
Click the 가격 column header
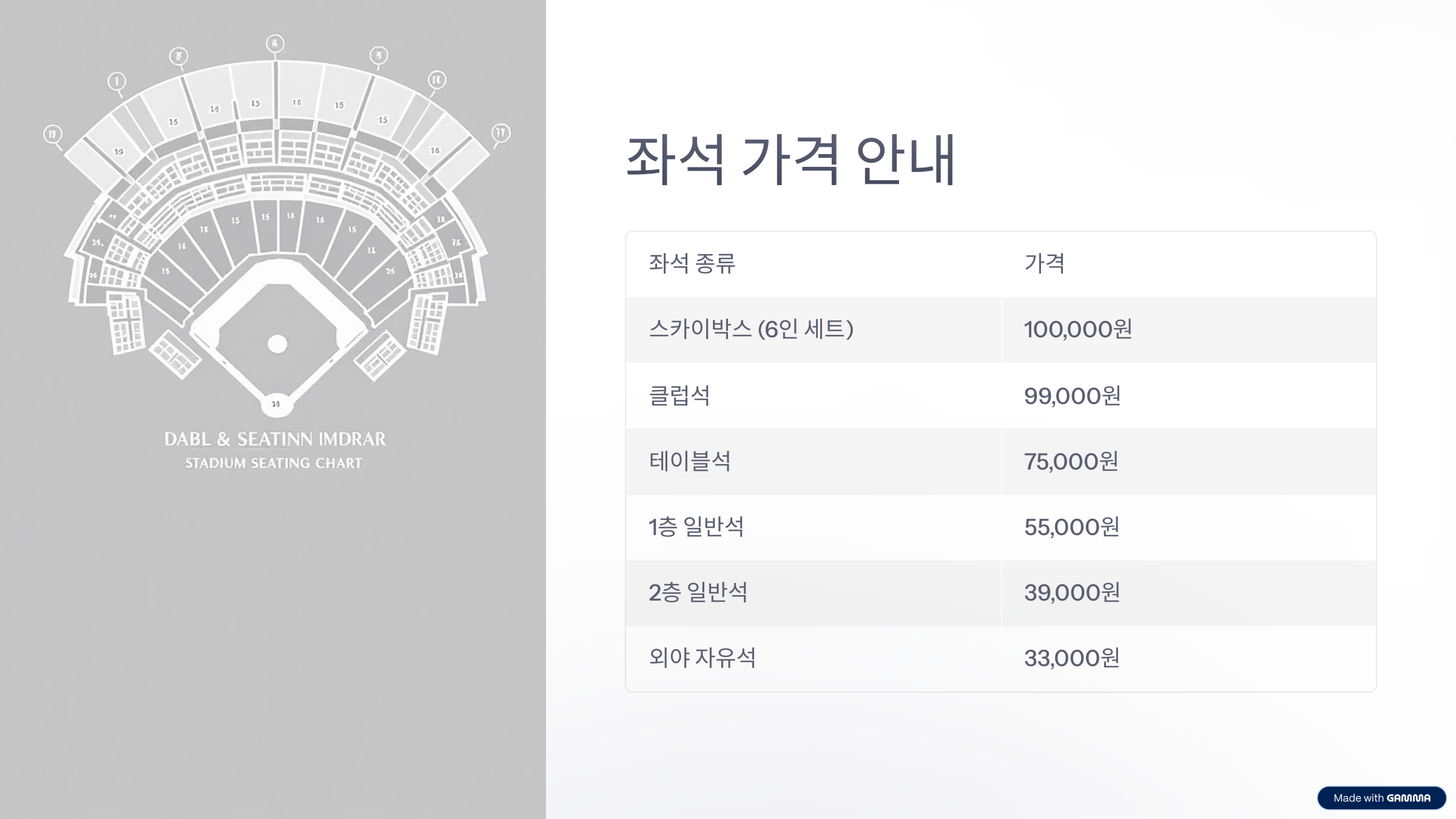pos(1045,263)
